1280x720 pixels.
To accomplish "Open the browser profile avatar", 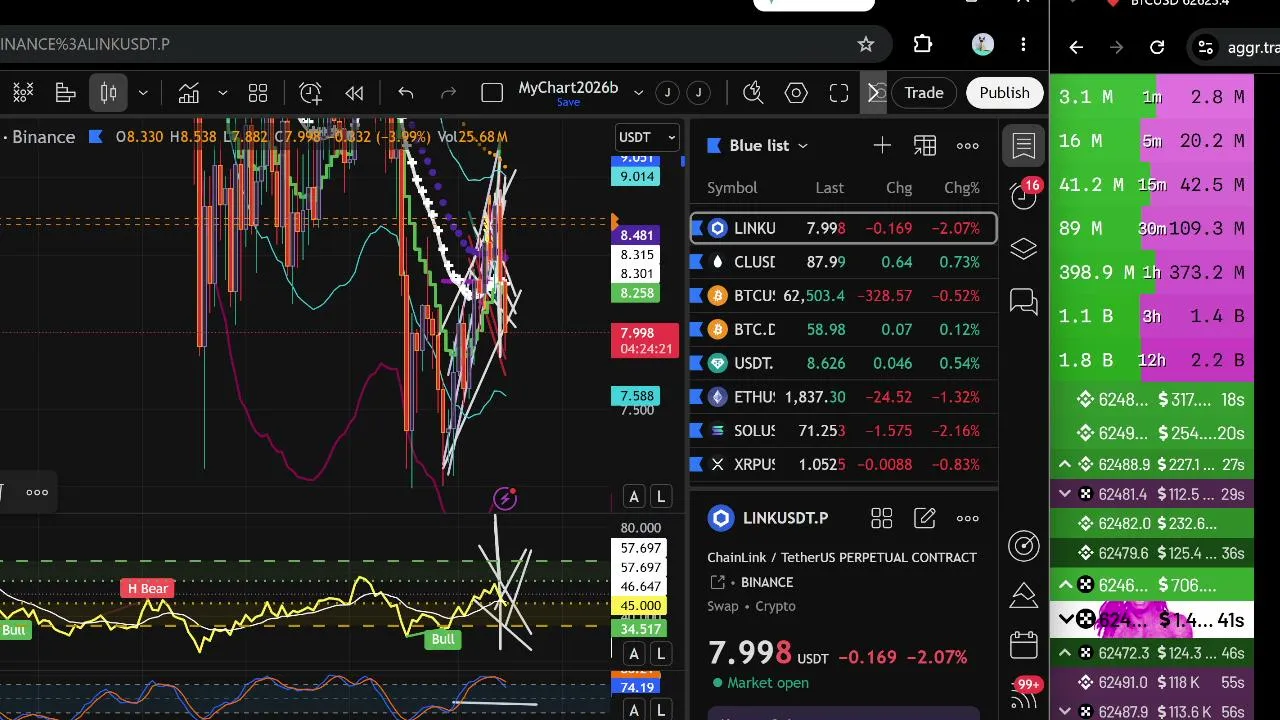I will [983, 44].
